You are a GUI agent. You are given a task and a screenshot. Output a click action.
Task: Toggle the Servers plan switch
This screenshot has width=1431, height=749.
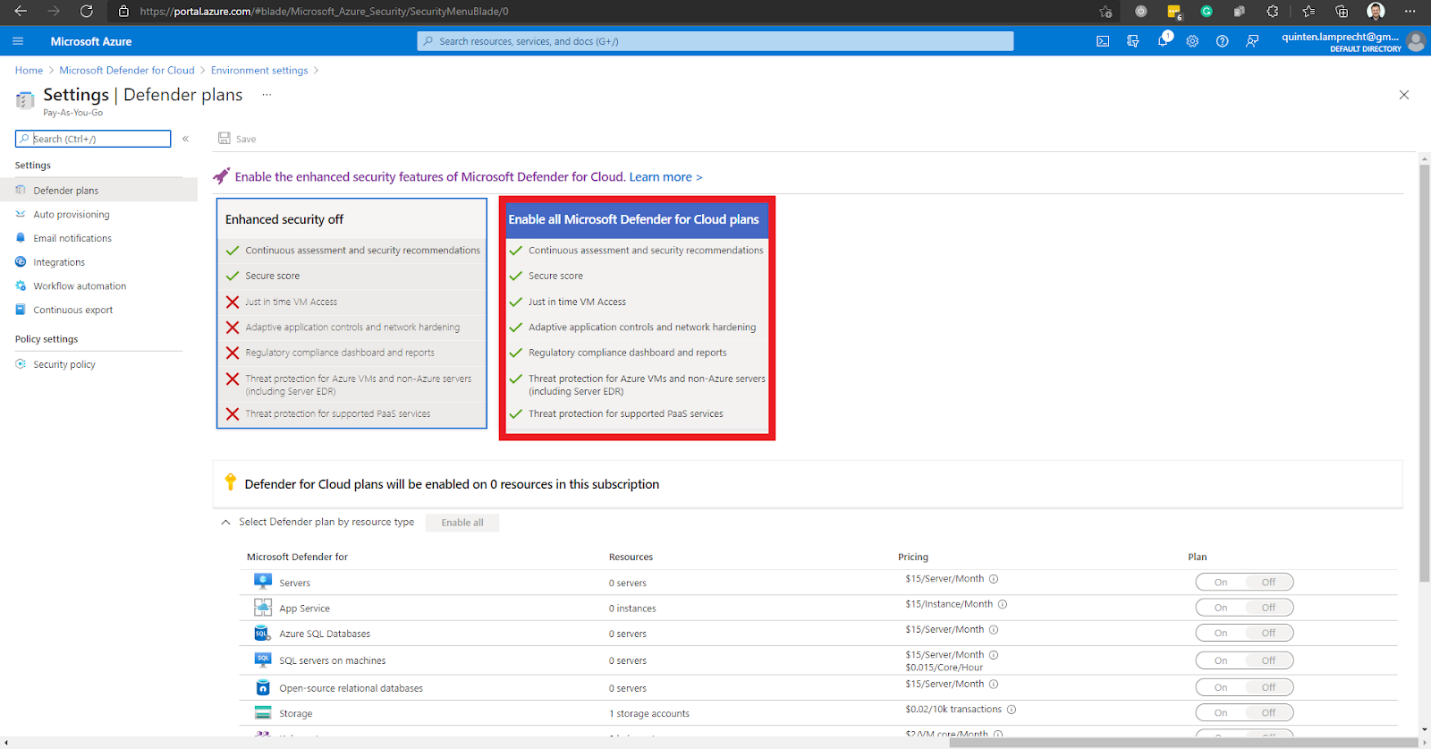coord(1244,582)
